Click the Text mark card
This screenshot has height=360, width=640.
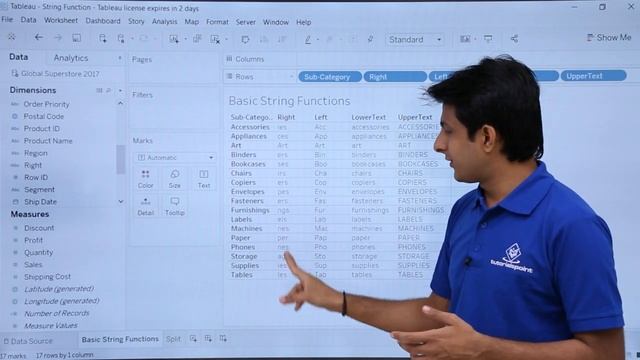tap(204, 179)
